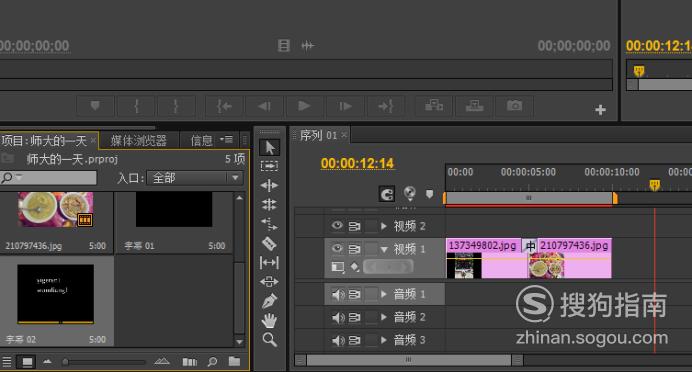The height and width of the screenshot is (372, 692).
Task: Step forward one frame in source monitor
Action: coord(345,106)
